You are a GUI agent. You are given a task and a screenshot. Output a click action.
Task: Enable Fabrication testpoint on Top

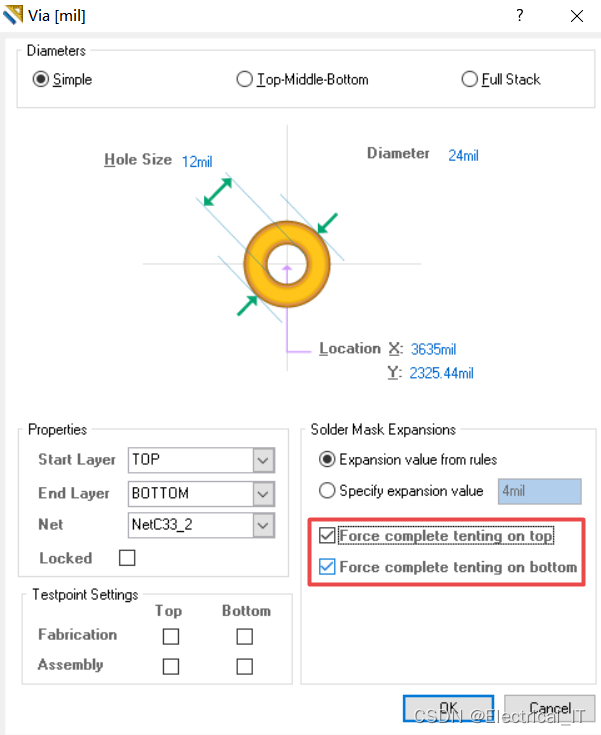[x=171, y=637]
